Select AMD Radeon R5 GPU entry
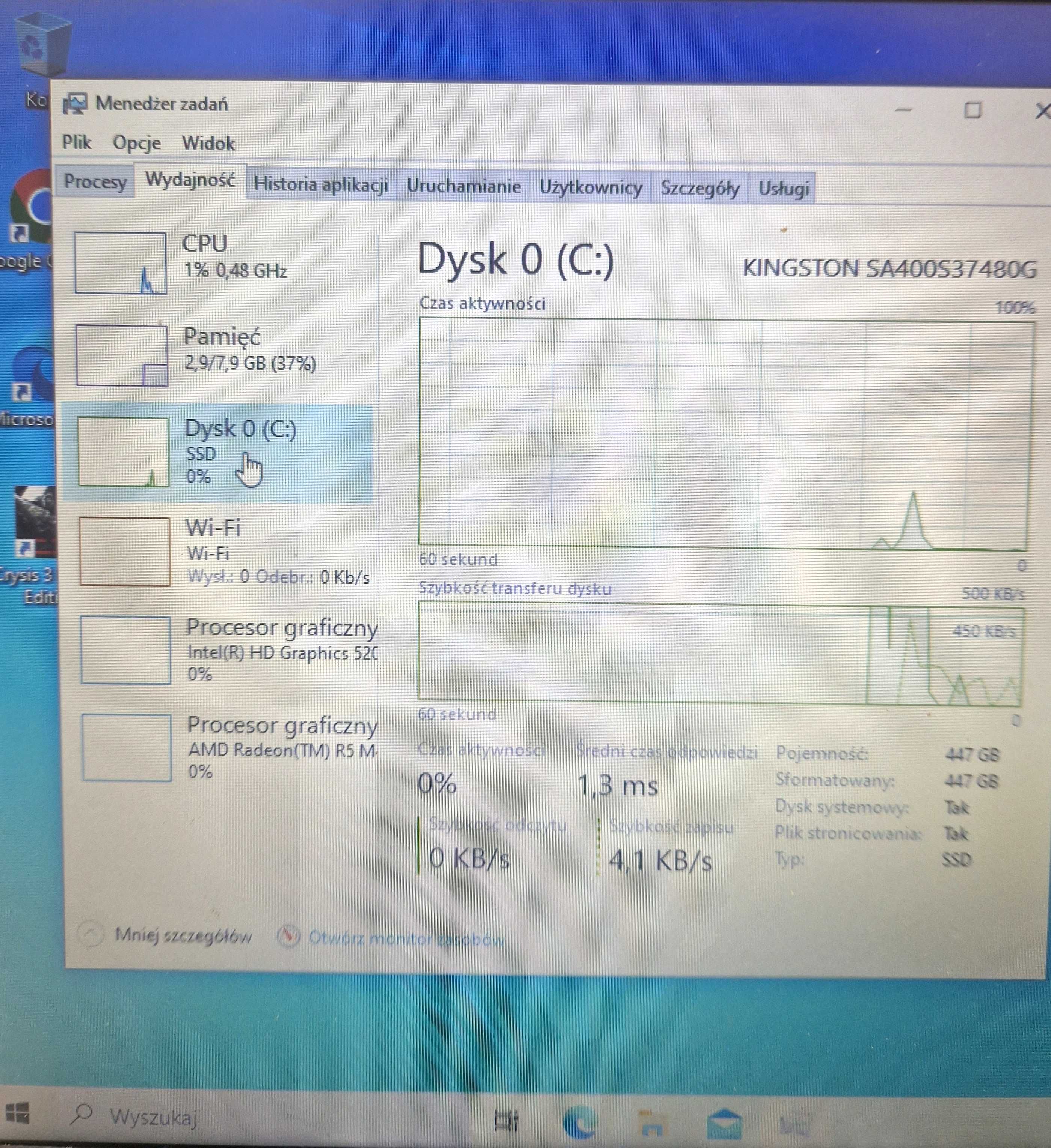The width and height of the screenshot is (1051, 1148). tap(228, 747)
